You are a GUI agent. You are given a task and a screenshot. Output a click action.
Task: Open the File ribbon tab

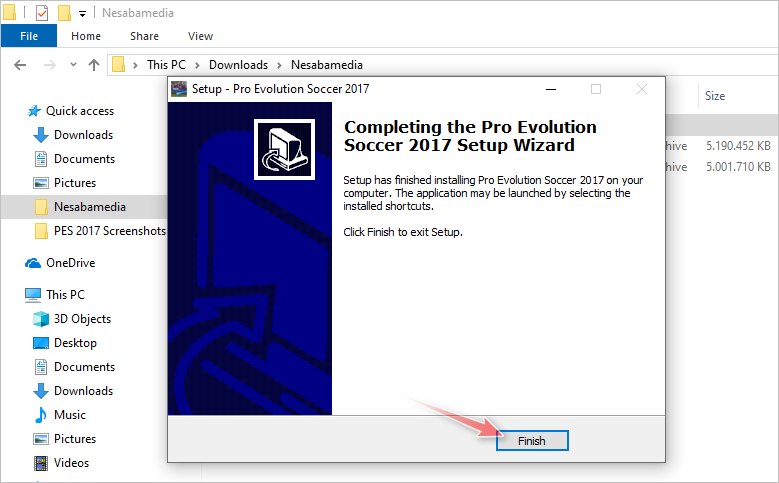click(x=29, y=36)
